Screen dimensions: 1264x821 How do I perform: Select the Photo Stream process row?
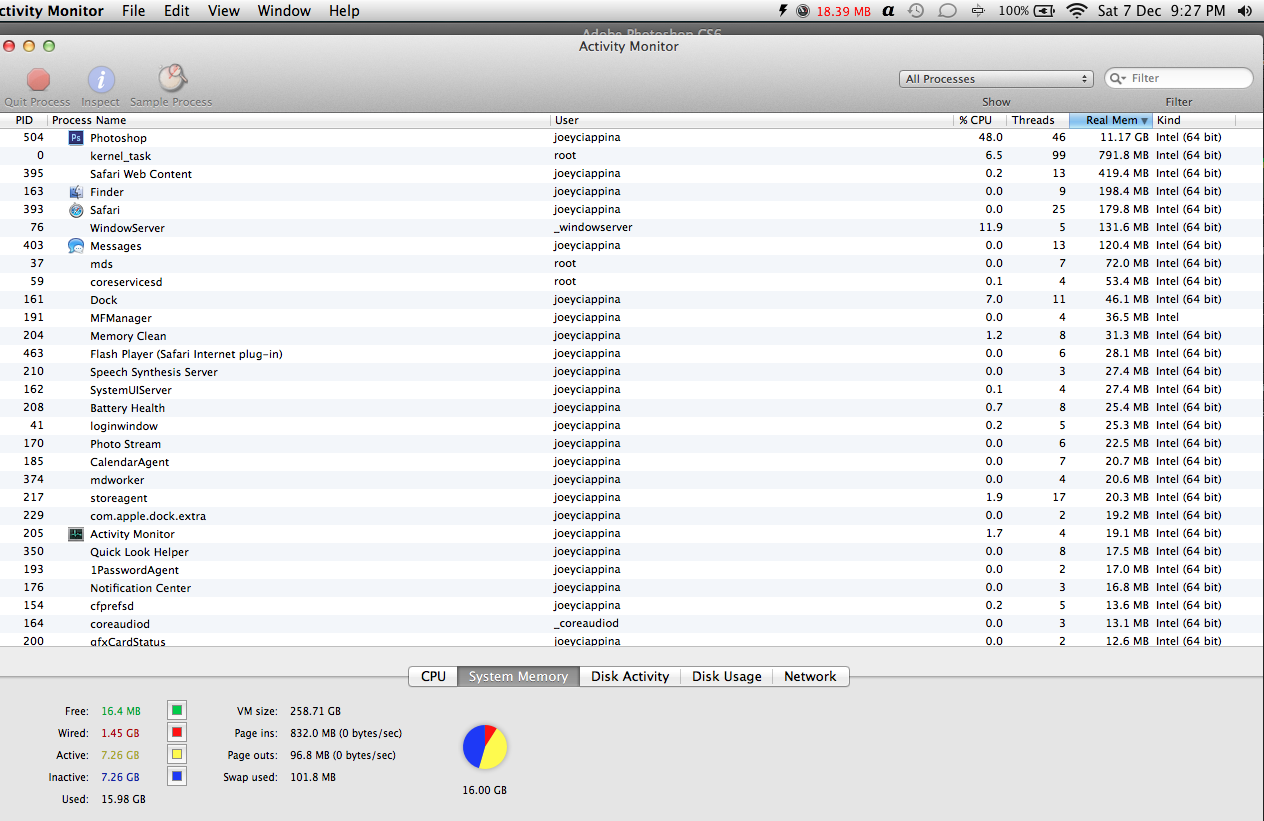[x=632, y=444]
